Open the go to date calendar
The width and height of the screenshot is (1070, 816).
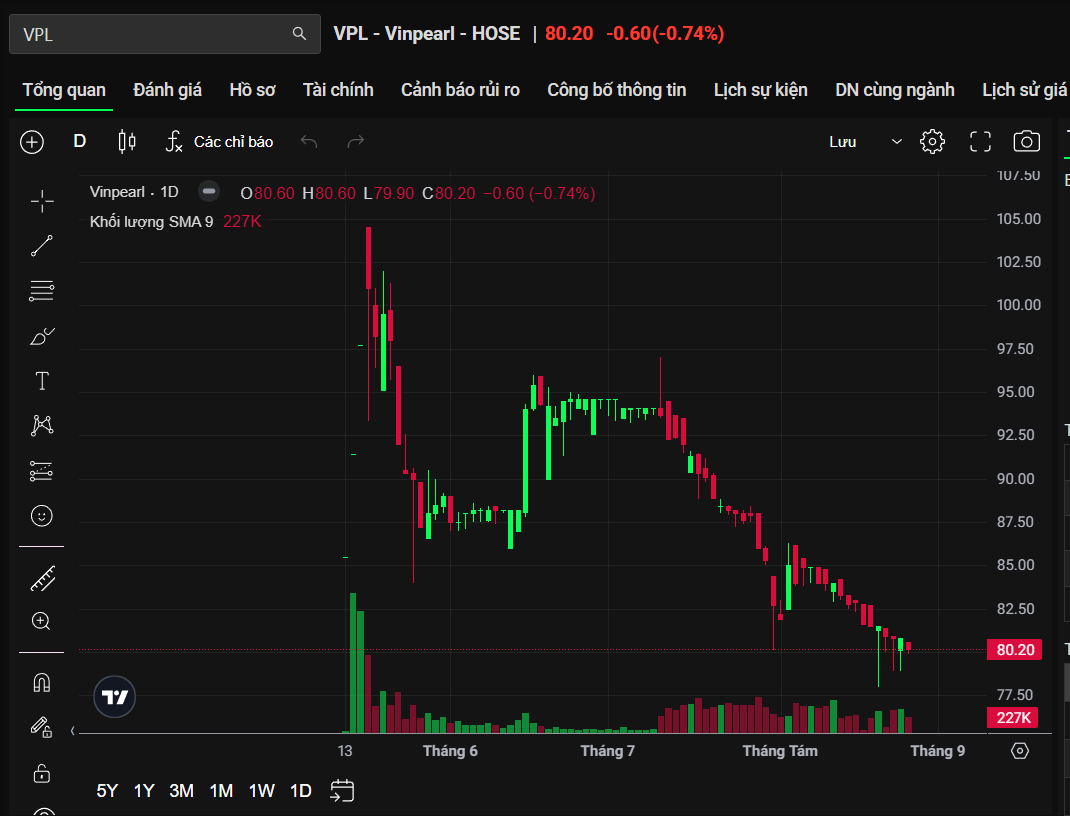342,791
